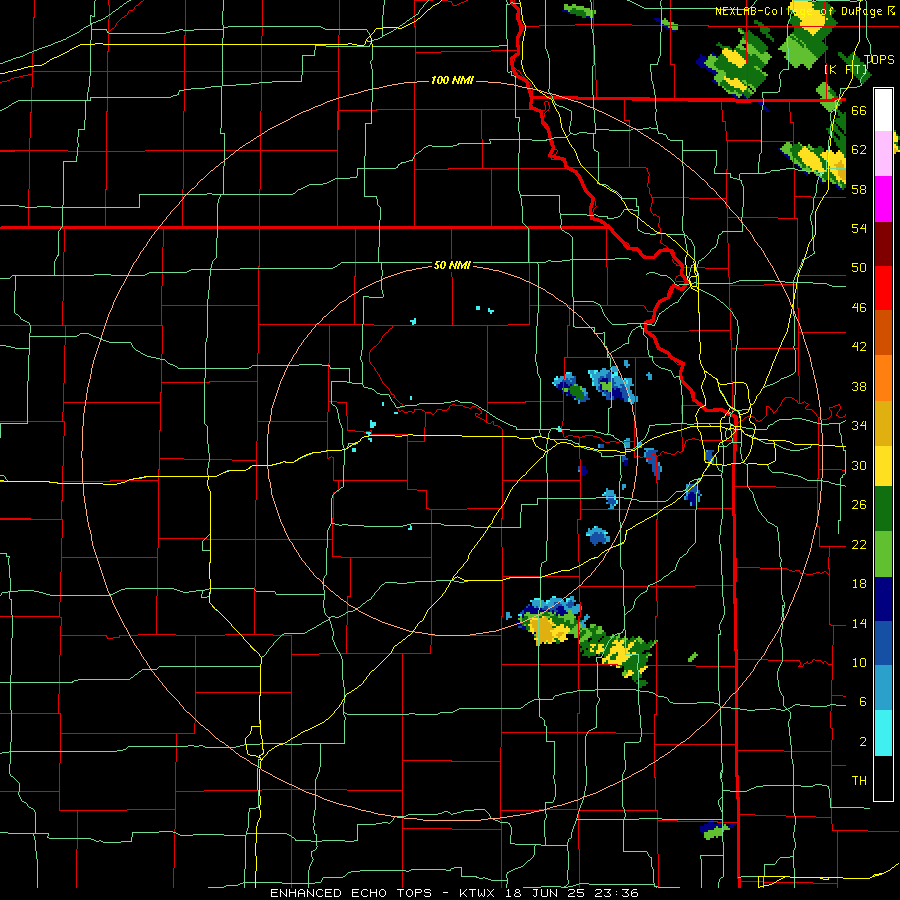Click the 50 NMI range ring label
The height and width of the screenshot is (900, 900).
(x=452, y=265)
